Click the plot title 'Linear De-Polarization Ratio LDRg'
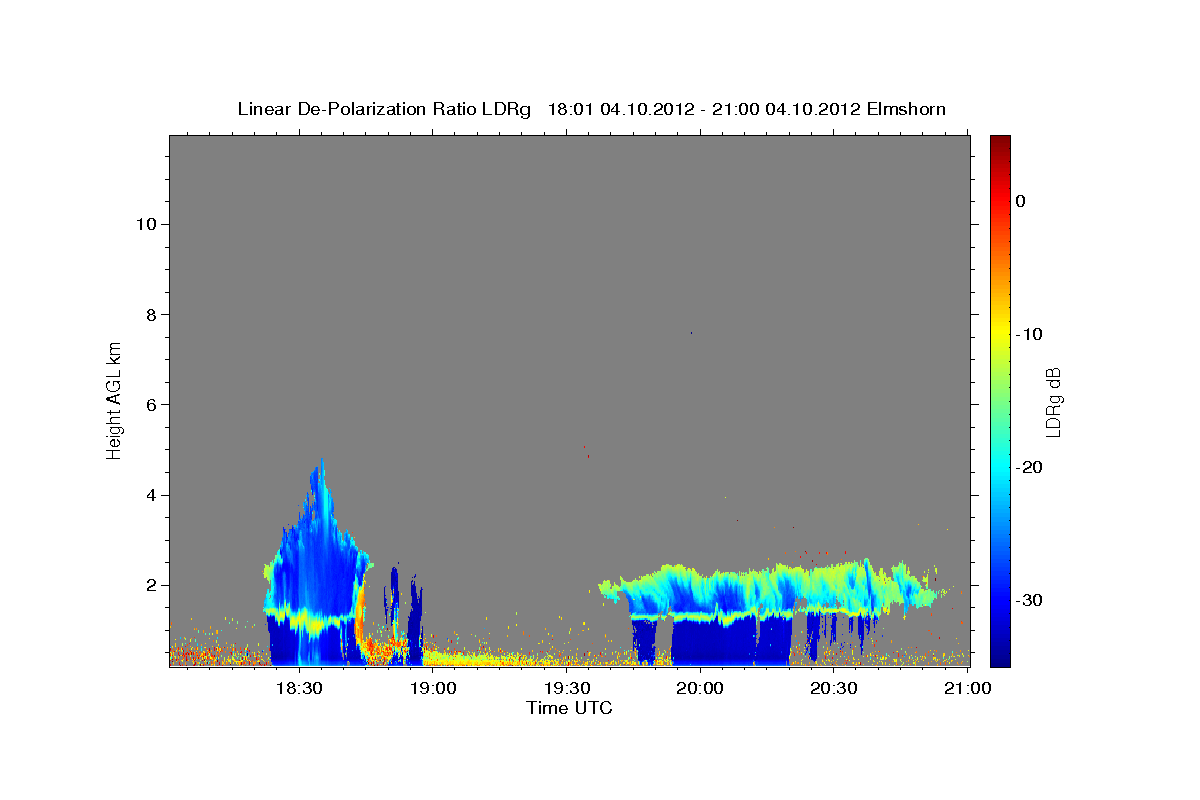This screenshot has width=1200, height=800. (384, 109)
